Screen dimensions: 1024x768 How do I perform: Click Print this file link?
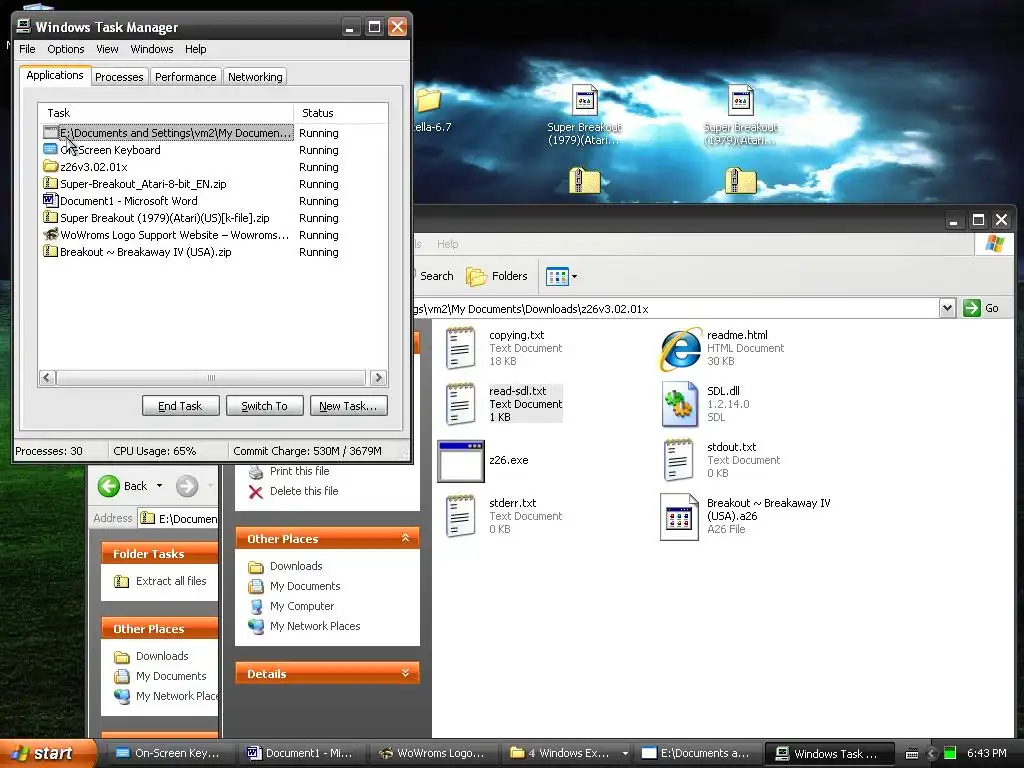point(299,471)
